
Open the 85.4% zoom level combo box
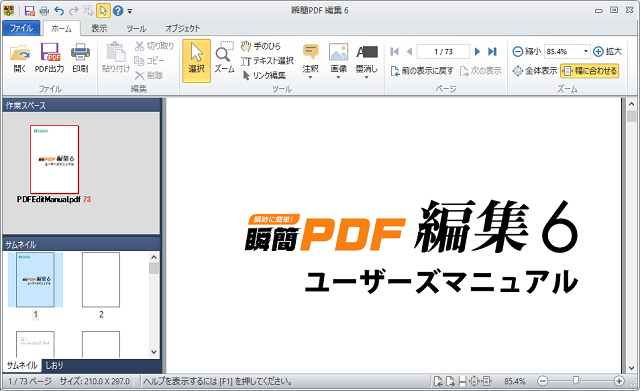pos(567,51)
